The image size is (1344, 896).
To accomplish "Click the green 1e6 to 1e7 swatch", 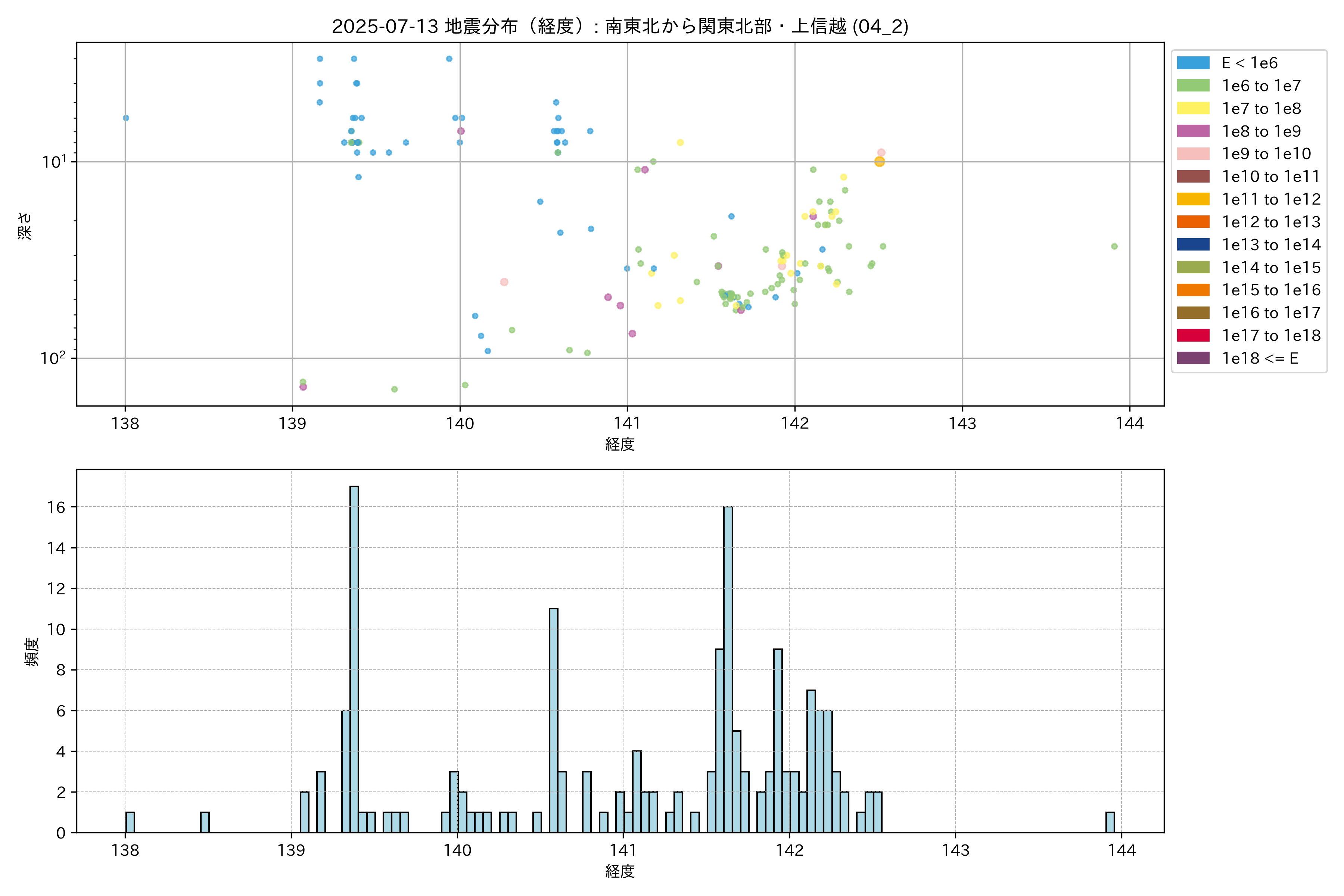I will point(1192,86).
